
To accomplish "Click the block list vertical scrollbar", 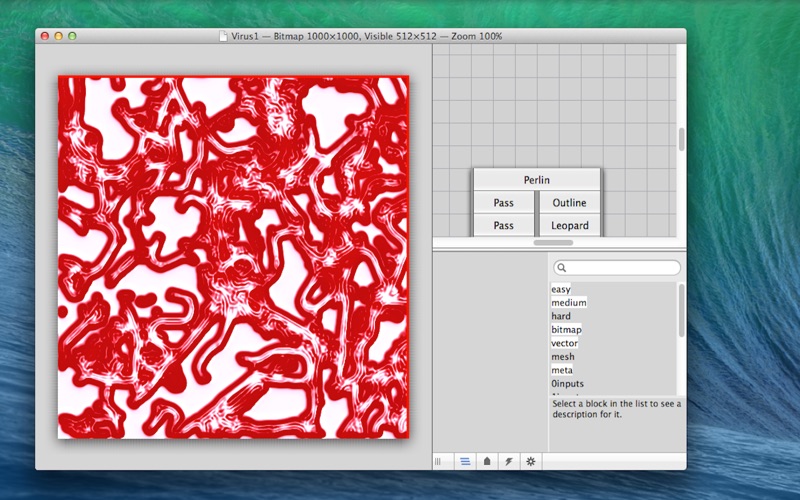I will pos(682,310).
